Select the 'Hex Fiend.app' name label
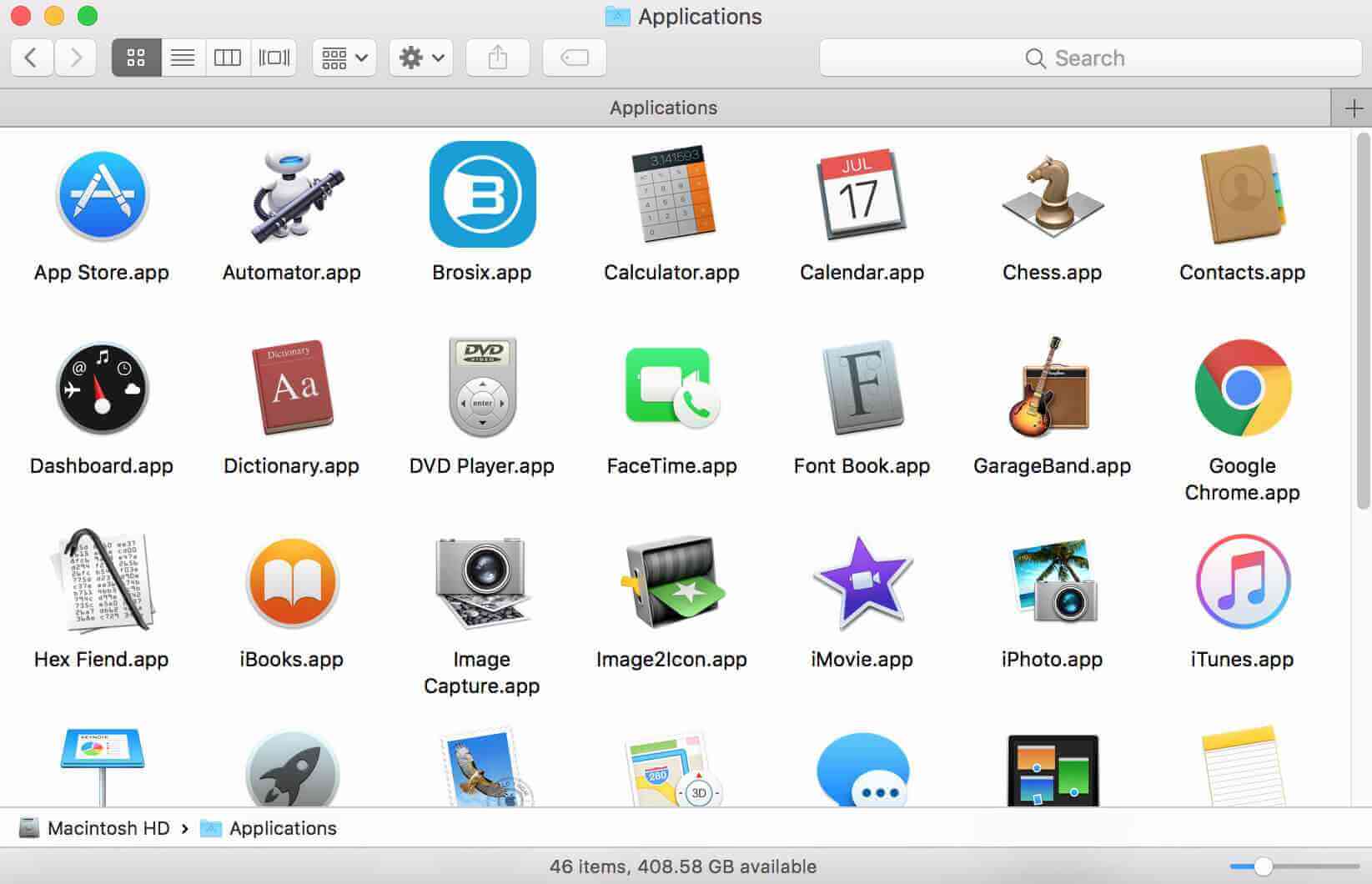 102,660
